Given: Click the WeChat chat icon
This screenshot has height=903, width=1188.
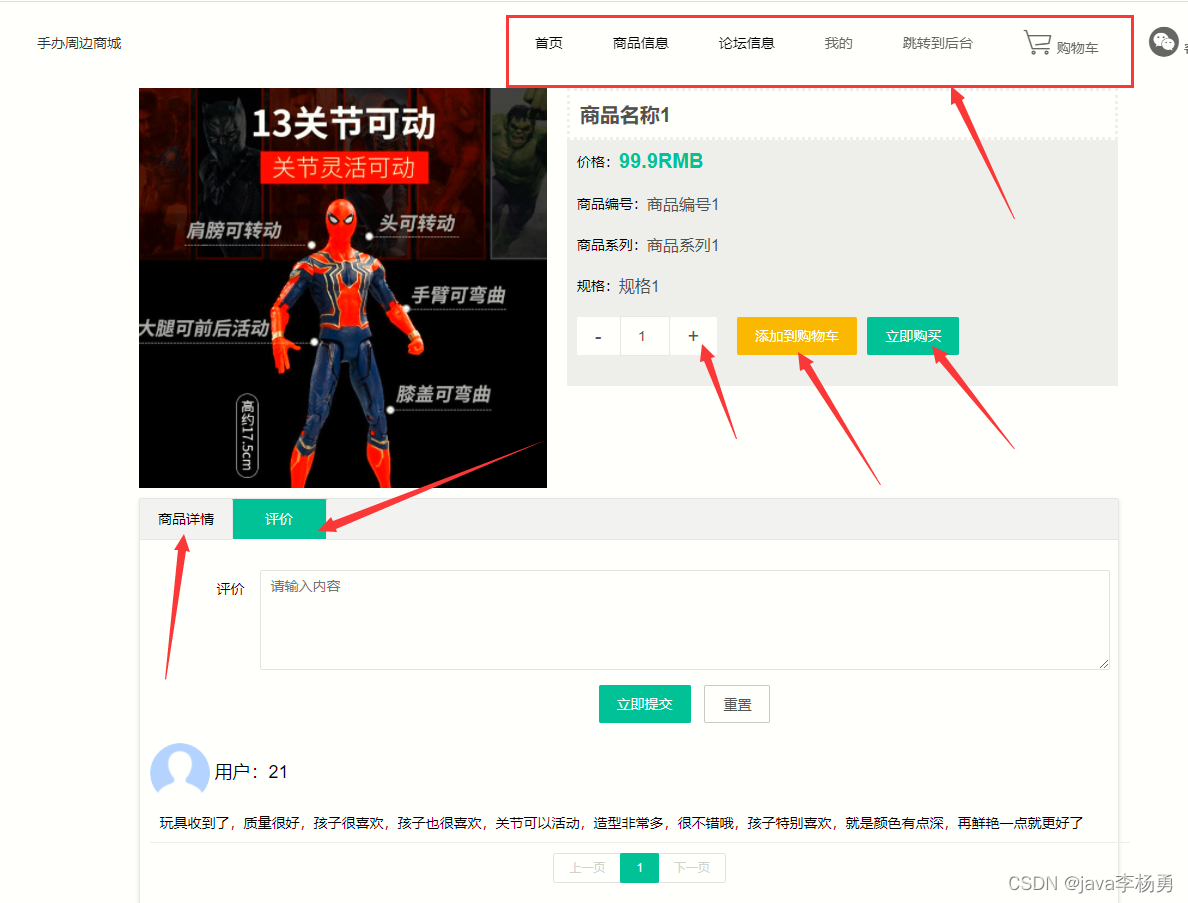Looking at the screenshot, I should [1163, 42].
